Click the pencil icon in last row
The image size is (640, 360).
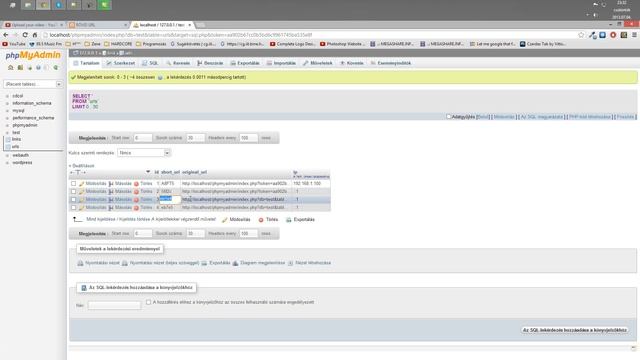point(82,208)
